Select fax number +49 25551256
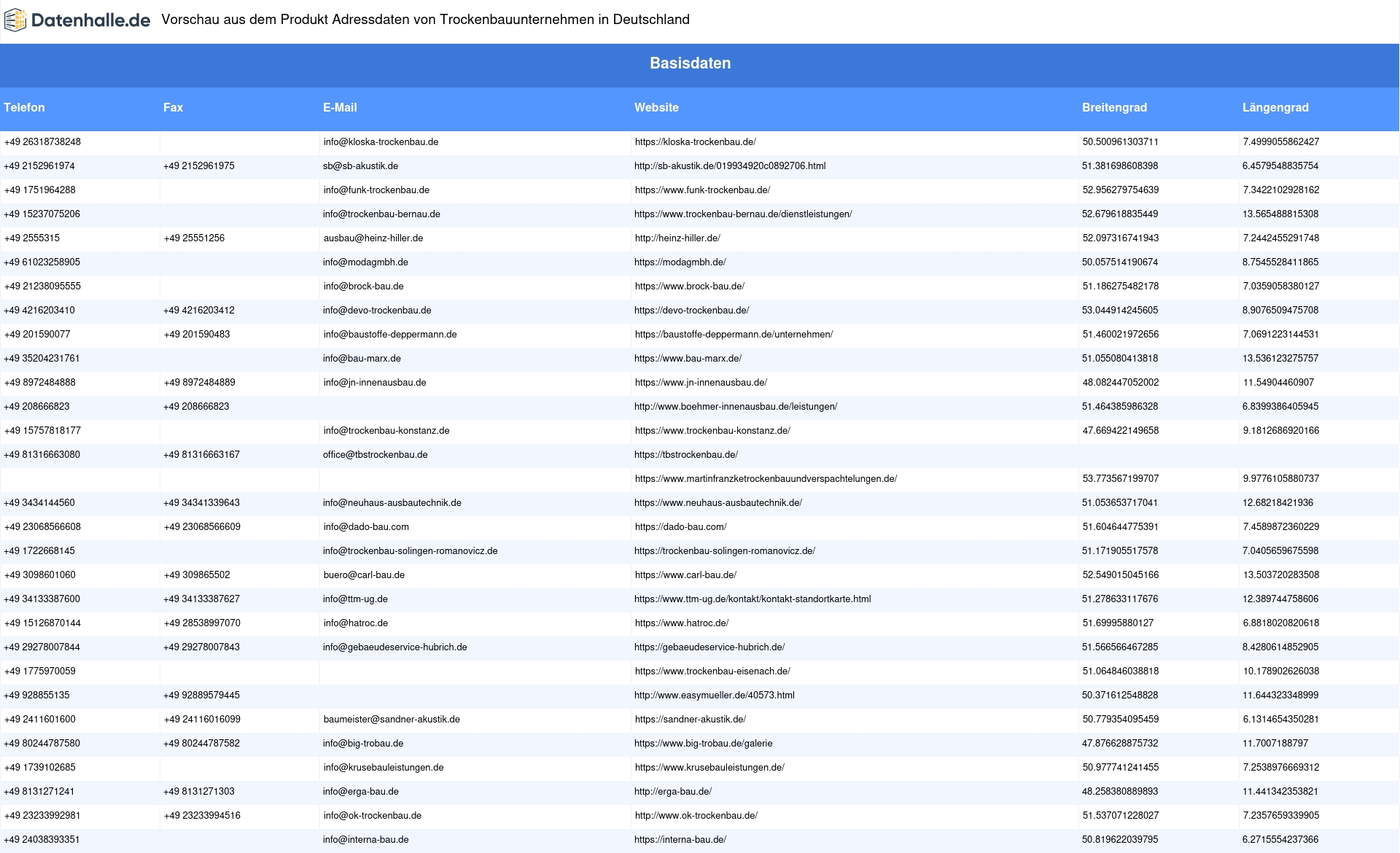Viewport: 1400px width, 853px height. coord(195,238)
